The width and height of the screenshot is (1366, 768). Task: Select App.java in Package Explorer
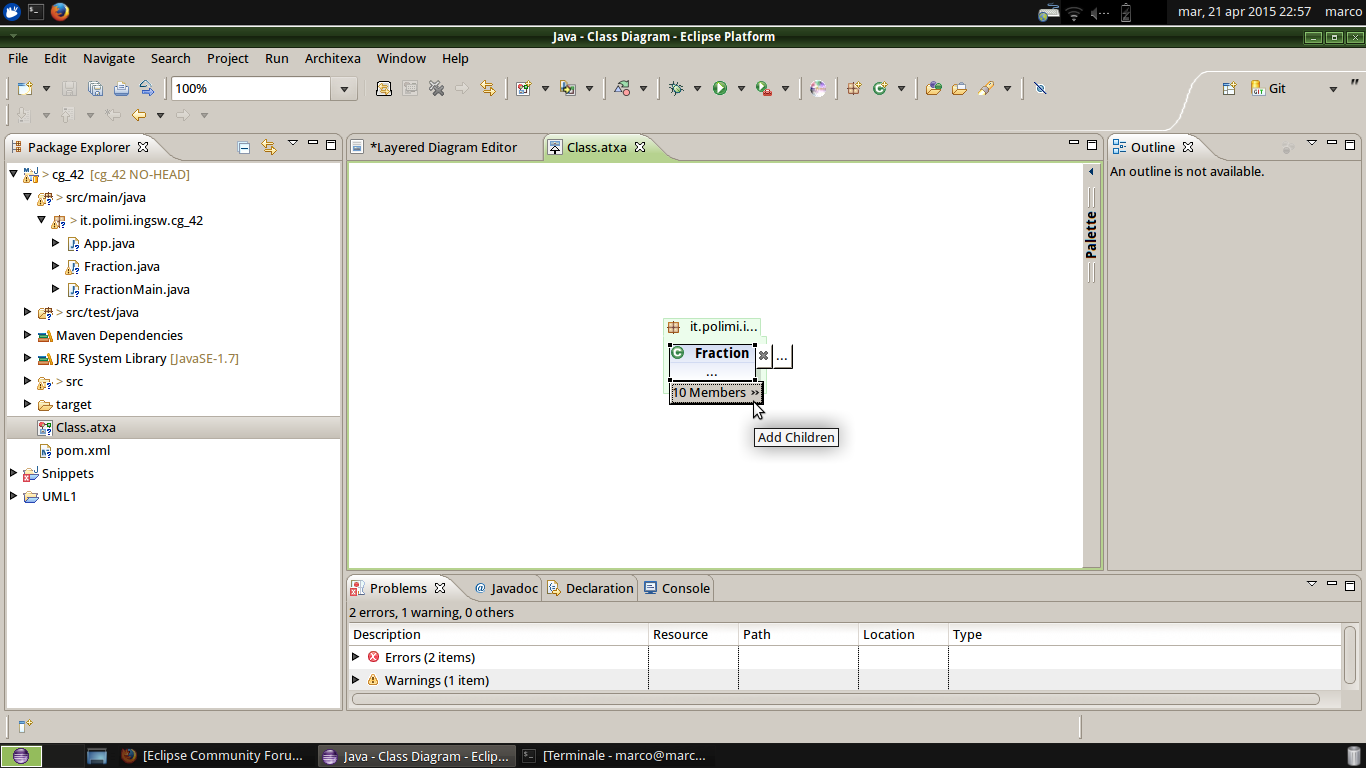109,243
